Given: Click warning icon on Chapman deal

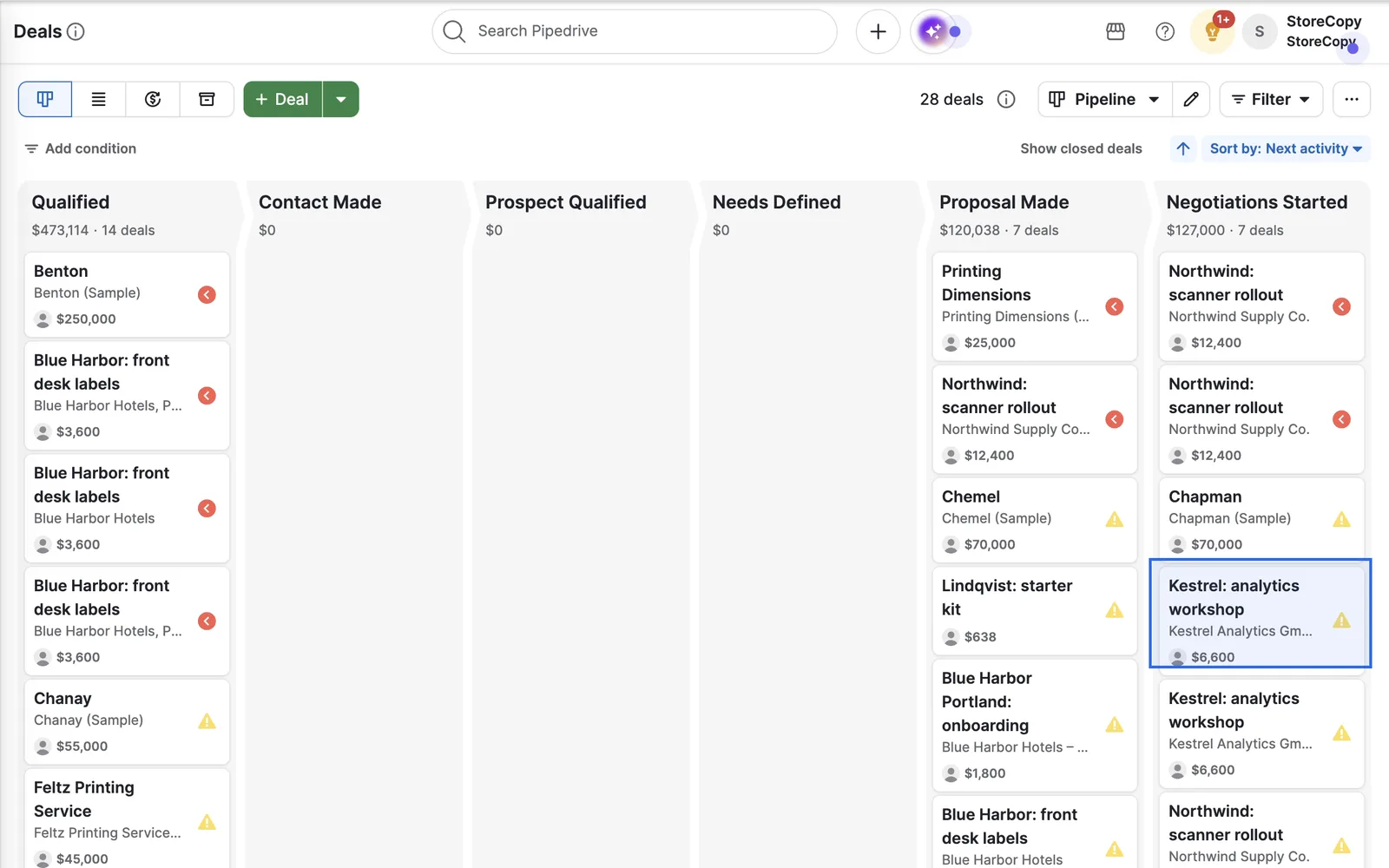Looking at the screenshot, I should pyautogui.click(x=1341, y=520).
